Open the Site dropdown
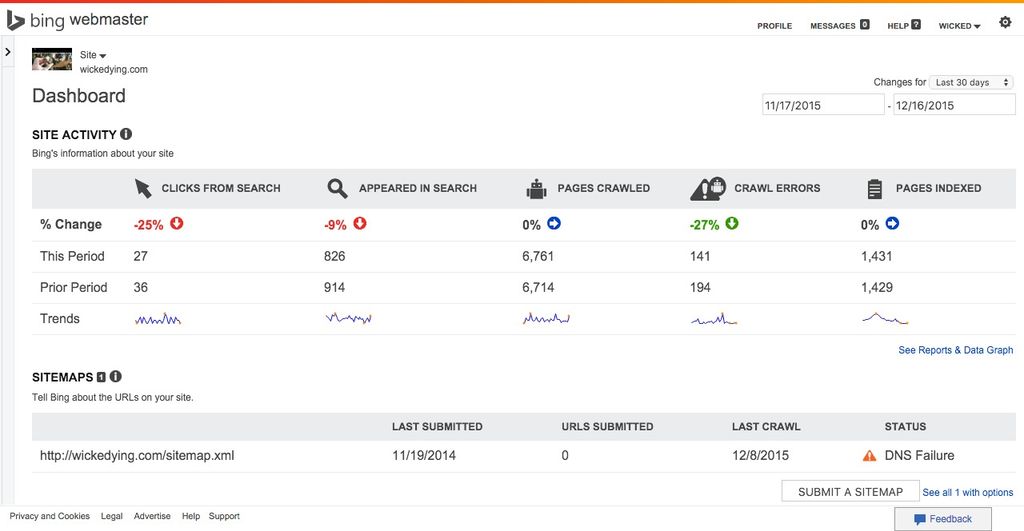 pos(93,55)
